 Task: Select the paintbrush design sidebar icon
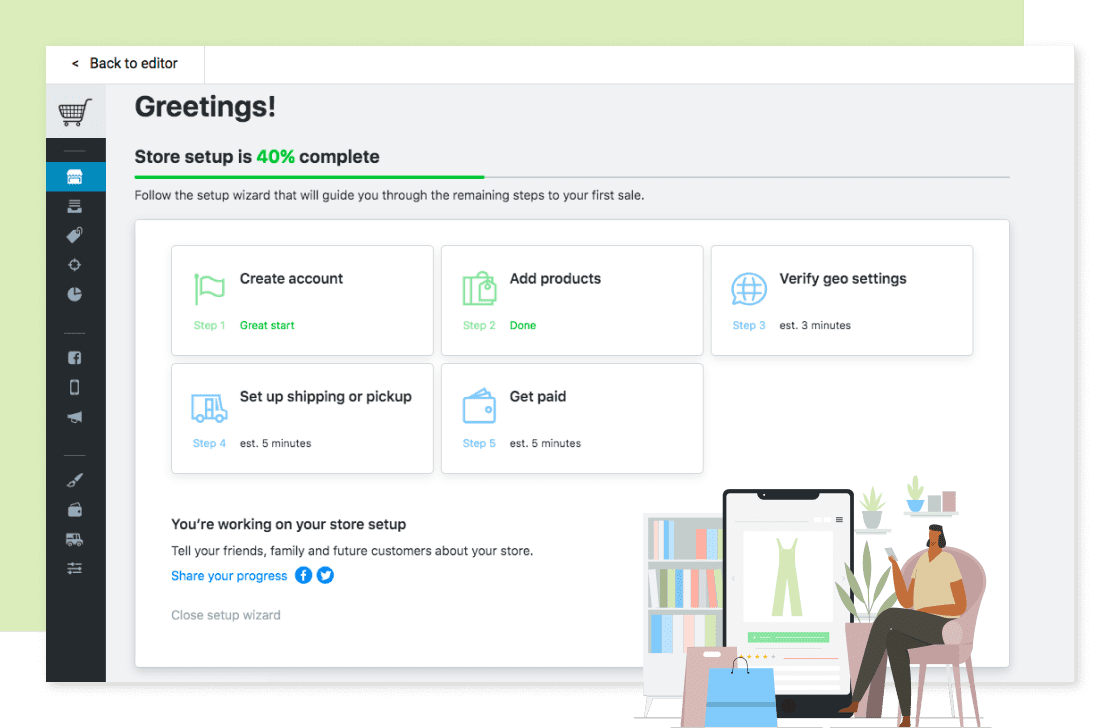[x=75, y=480]
